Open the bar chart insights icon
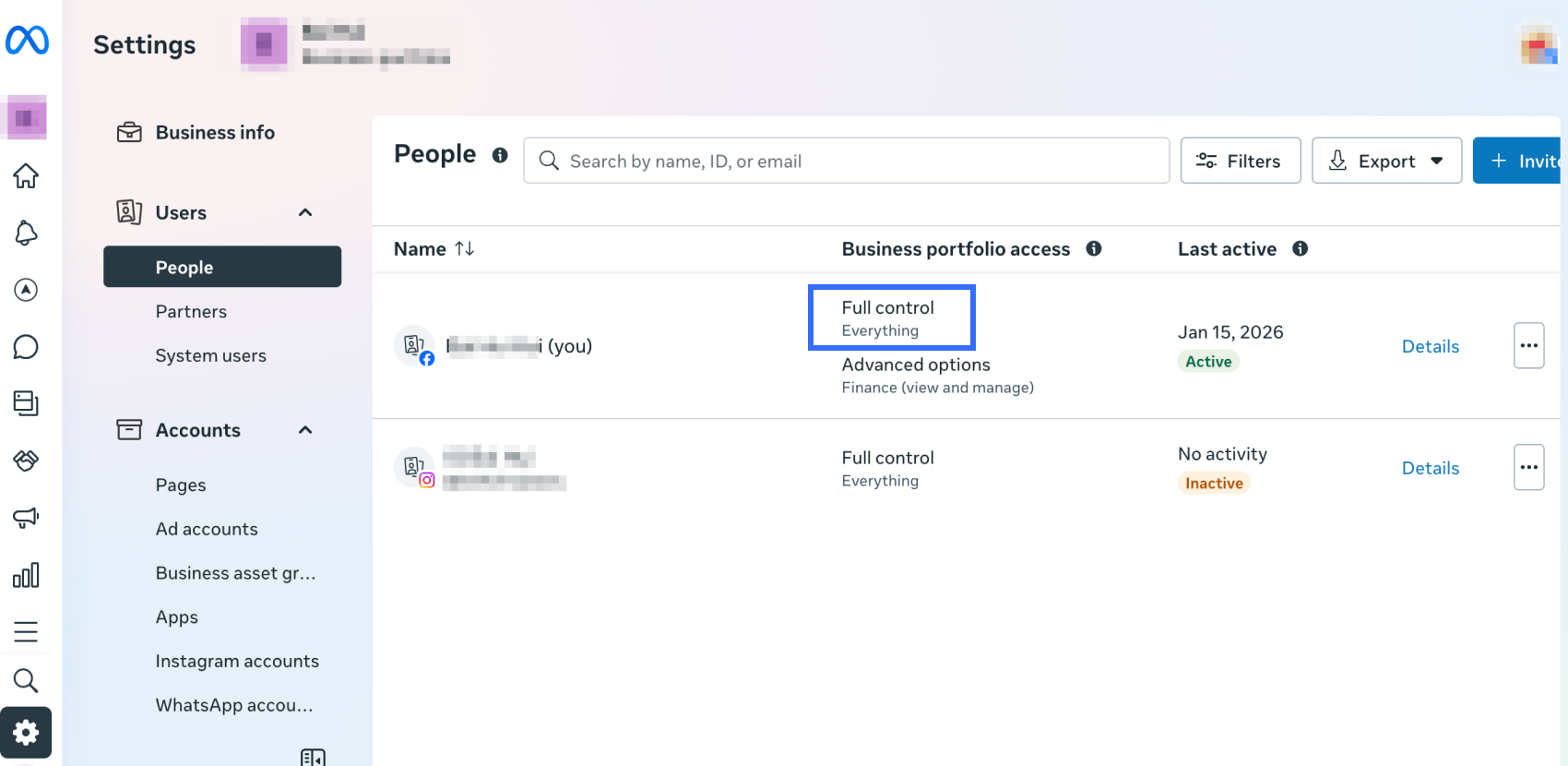This screenshot has height=766, width=1568. coord(26,575)
